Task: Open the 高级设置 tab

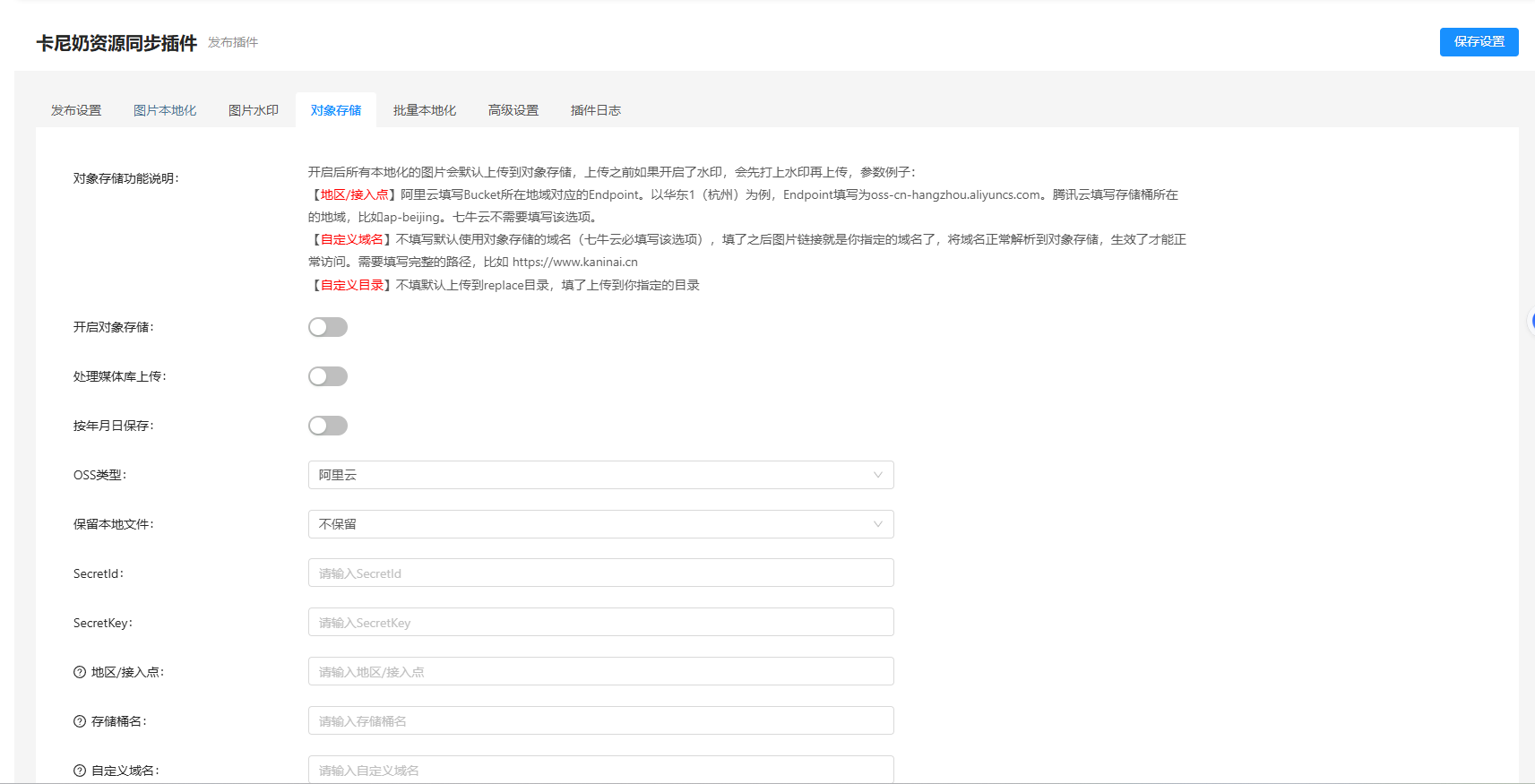Action: tap(513, 110)
